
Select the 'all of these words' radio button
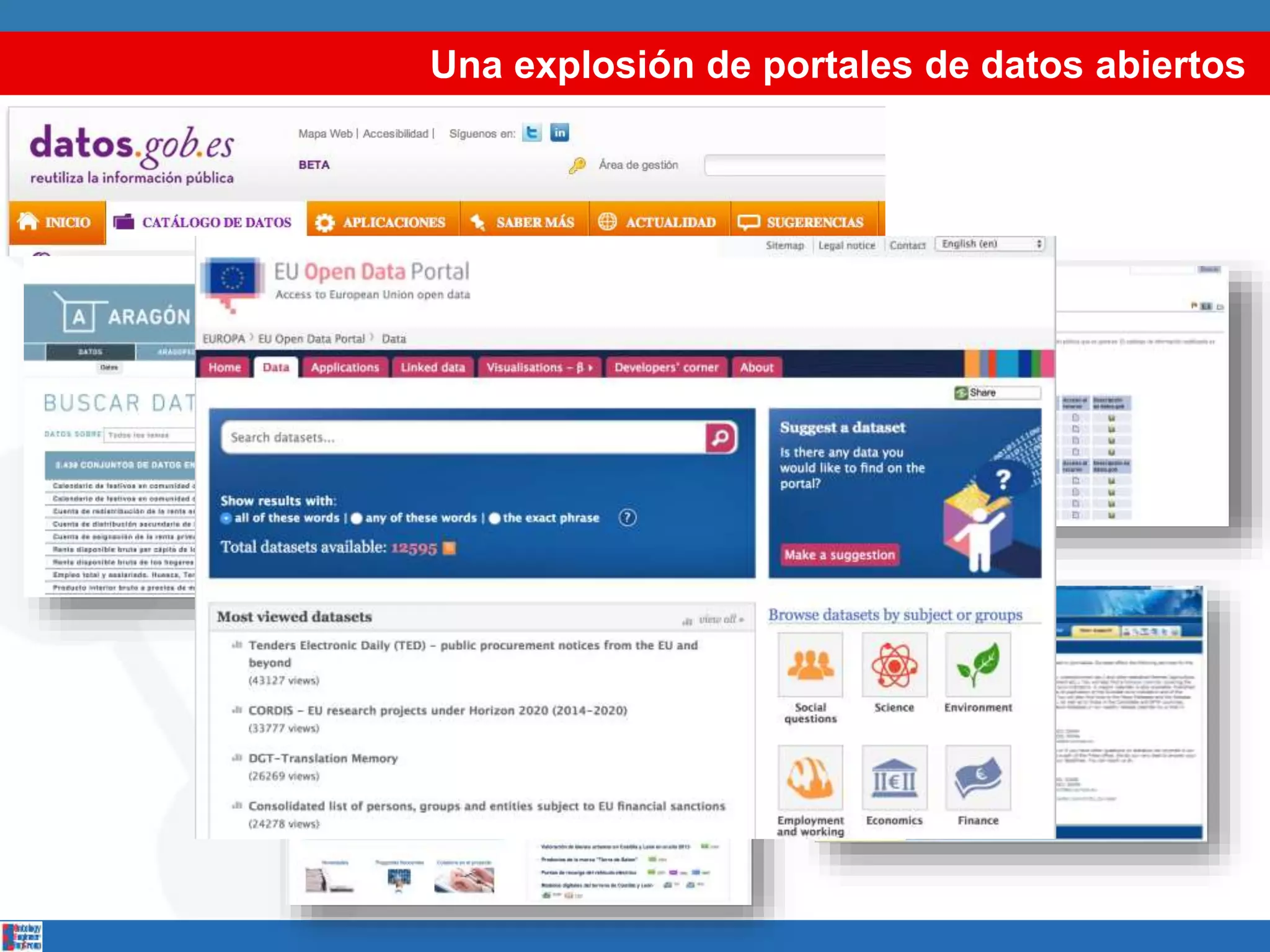coord(226,518)
